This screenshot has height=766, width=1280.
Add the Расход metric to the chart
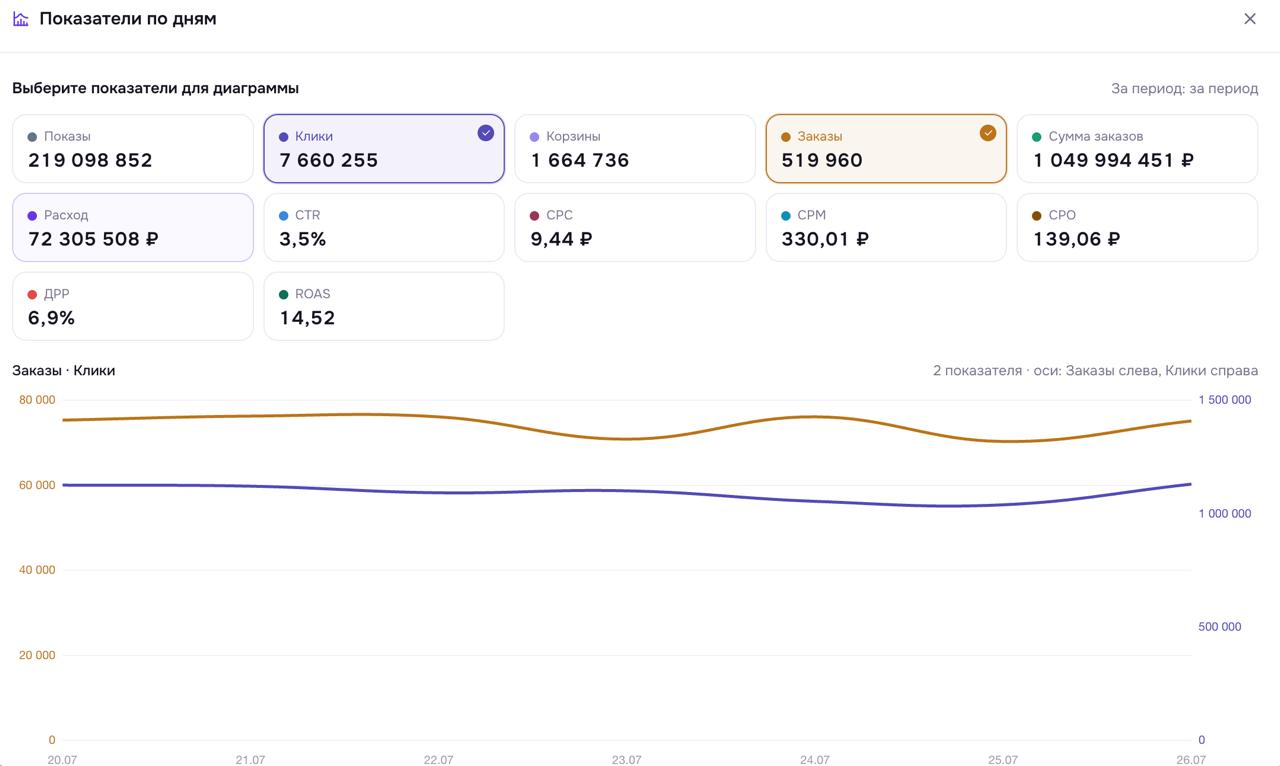133,228
